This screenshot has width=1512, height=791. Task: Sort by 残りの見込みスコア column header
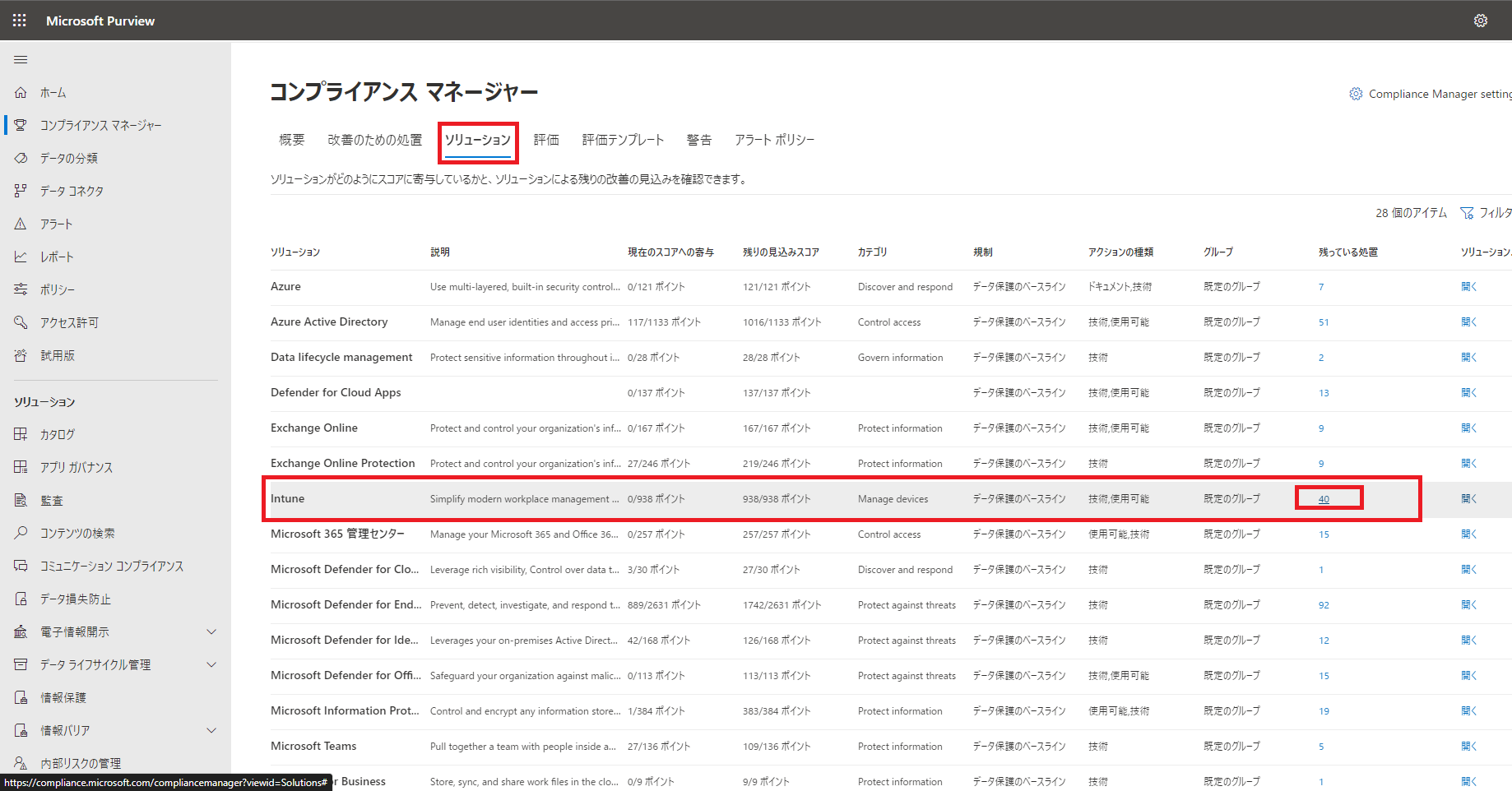click(x=781, y=252)
